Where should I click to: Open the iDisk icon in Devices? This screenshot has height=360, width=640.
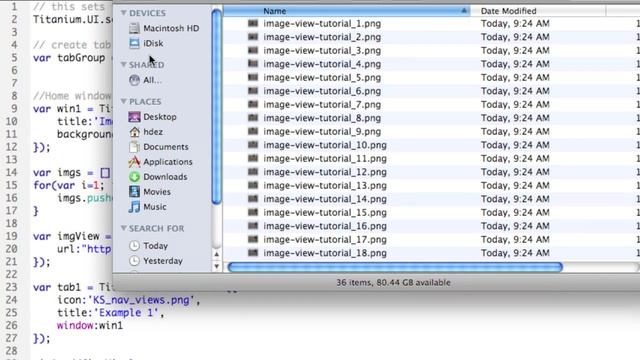pyautogui.click(x=134, y=43)
